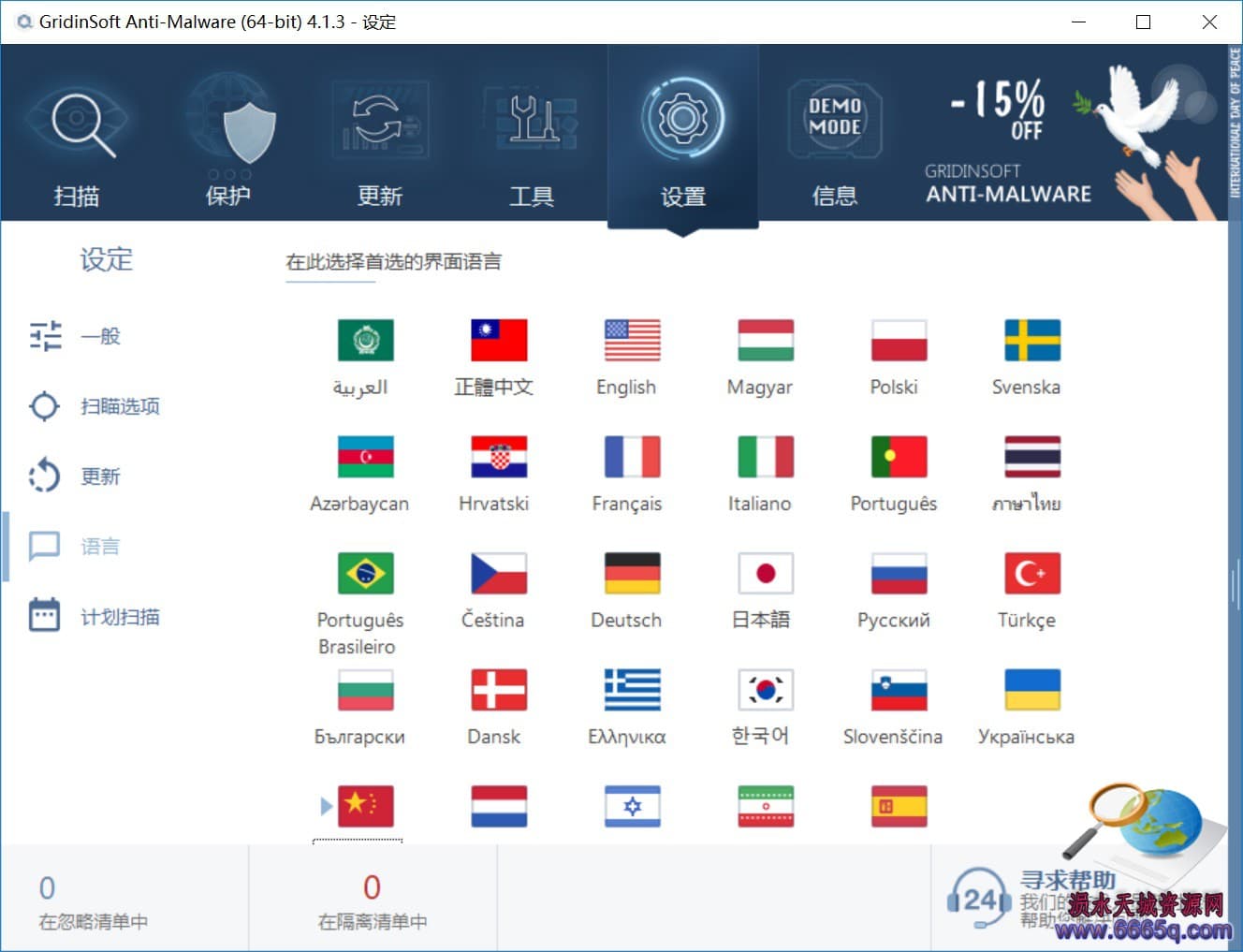Viewport: 1243px width, 952px height.
Task: Click the Polski language label
Action: coord(894,387)
